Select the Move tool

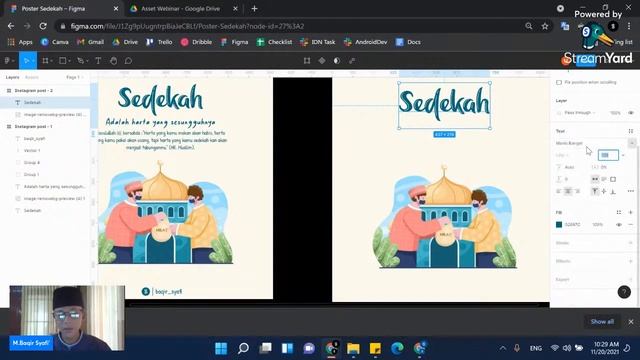pos(26,61)
